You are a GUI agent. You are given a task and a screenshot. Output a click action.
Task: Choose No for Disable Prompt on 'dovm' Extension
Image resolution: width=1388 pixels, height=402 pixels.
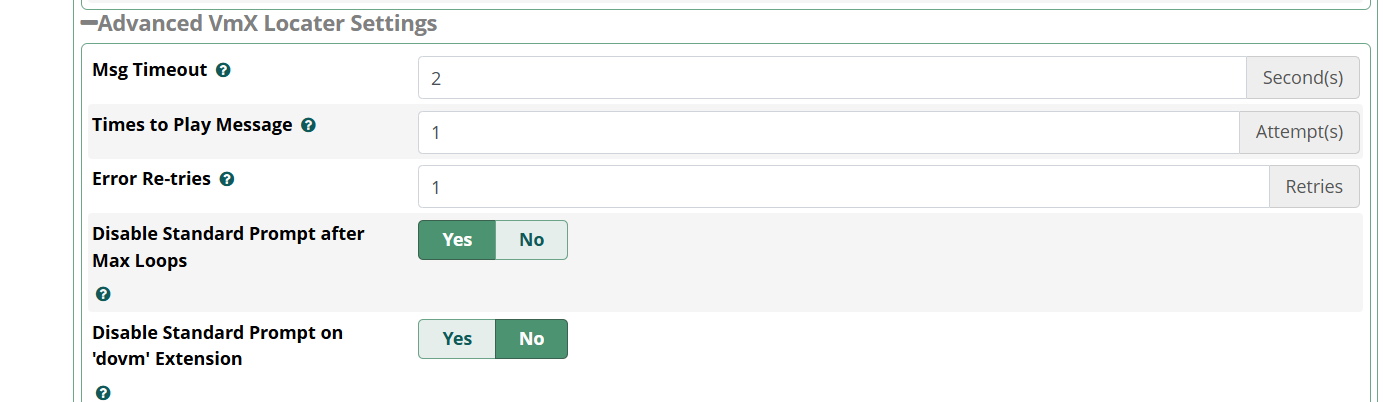(x=531, y=339)
